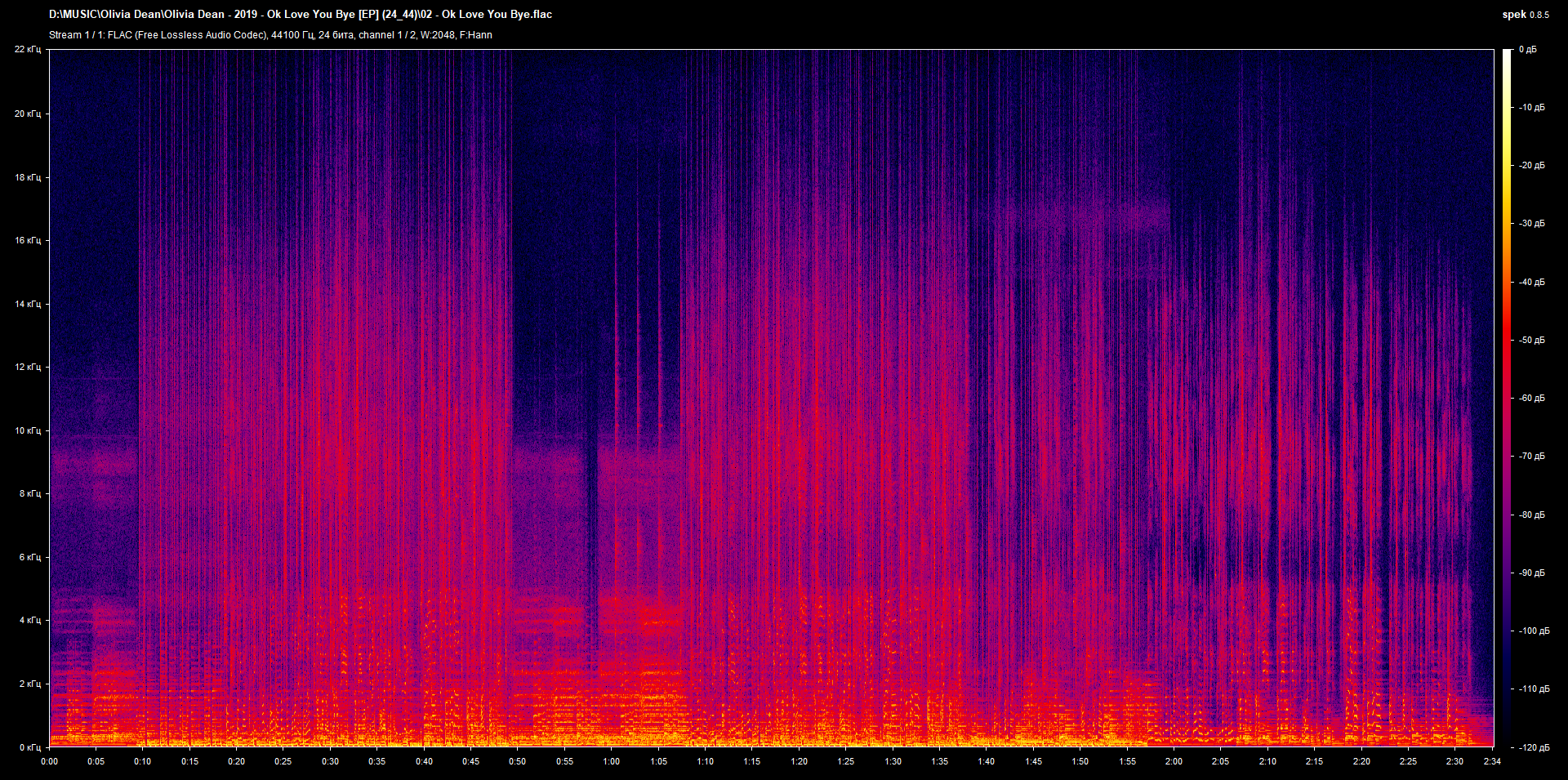Pick the 0:15 time axis label
1568x780 pixels.
point(190,761)
